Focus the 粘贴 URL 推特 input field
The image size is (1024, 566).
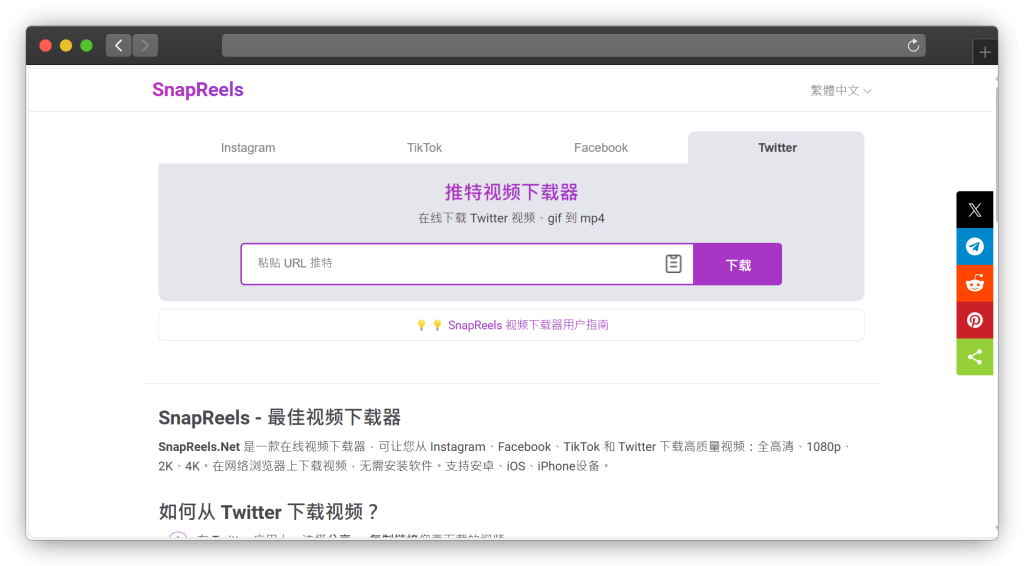[x=450, y=264]
